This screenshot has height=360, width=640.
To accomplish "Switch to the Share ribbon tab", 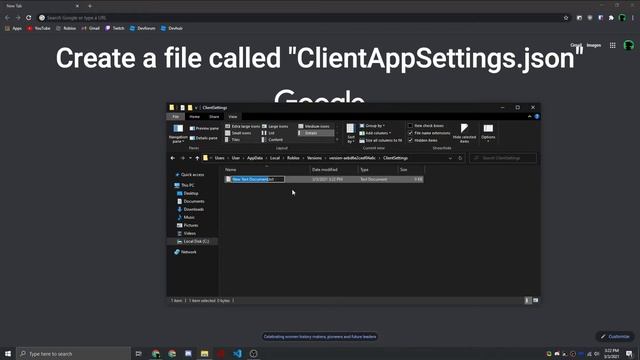I will 214,117.
